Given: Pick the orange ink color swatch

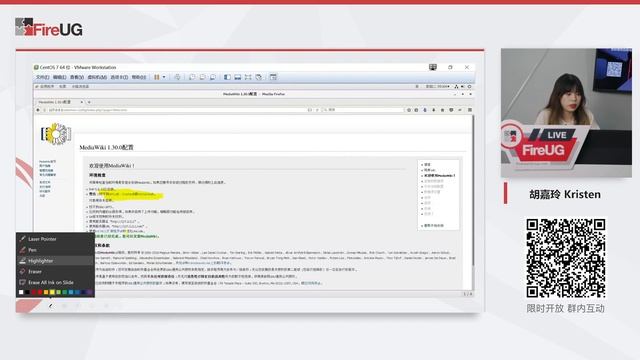Looking at the screenshot, I should (x=46, y=292).
